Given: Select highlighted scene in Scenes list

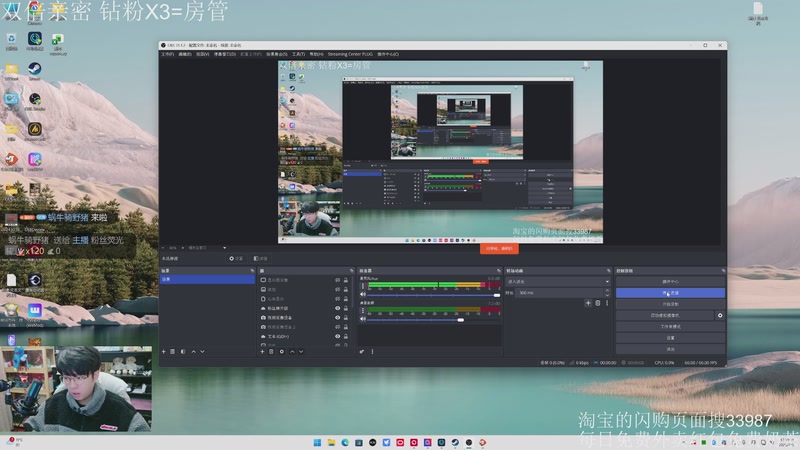Looking at the screenshot, I should coord(207,280).
